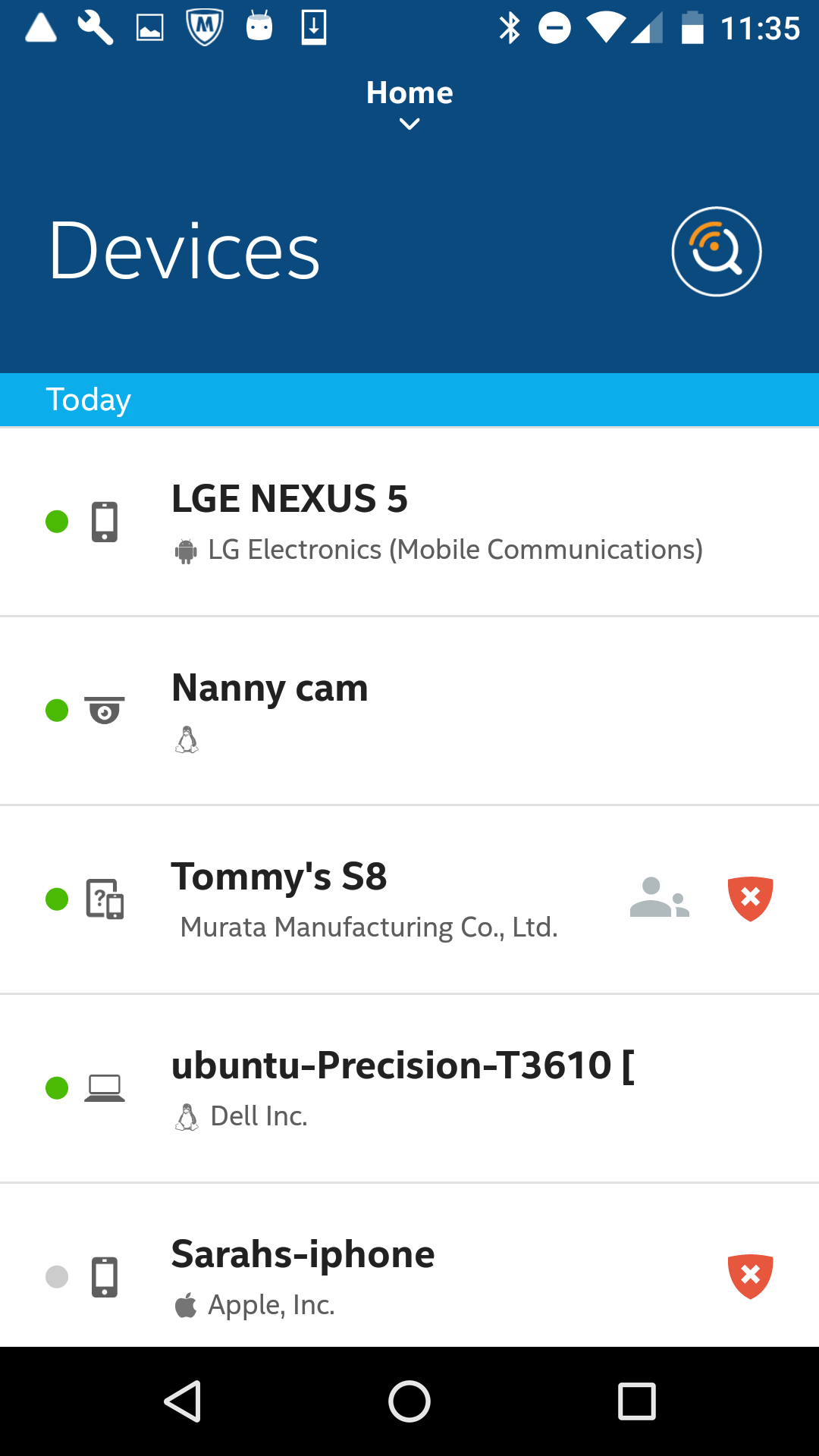Tap the unknown device icon for Tommy's S8

105,899
